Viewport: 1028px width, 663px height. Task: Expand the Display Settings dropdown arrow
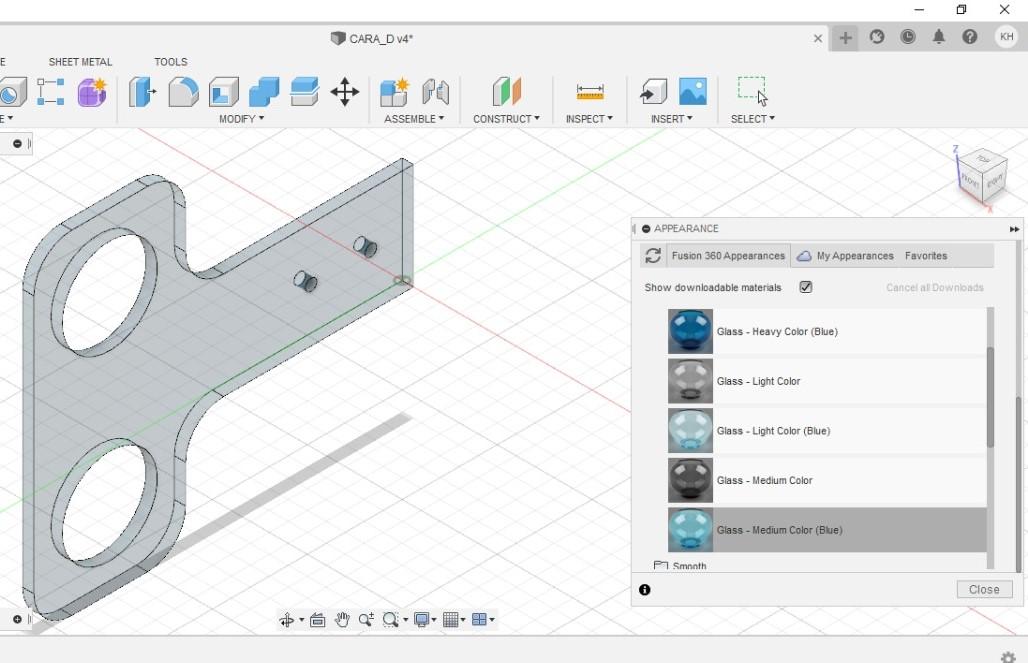(434, 620)
